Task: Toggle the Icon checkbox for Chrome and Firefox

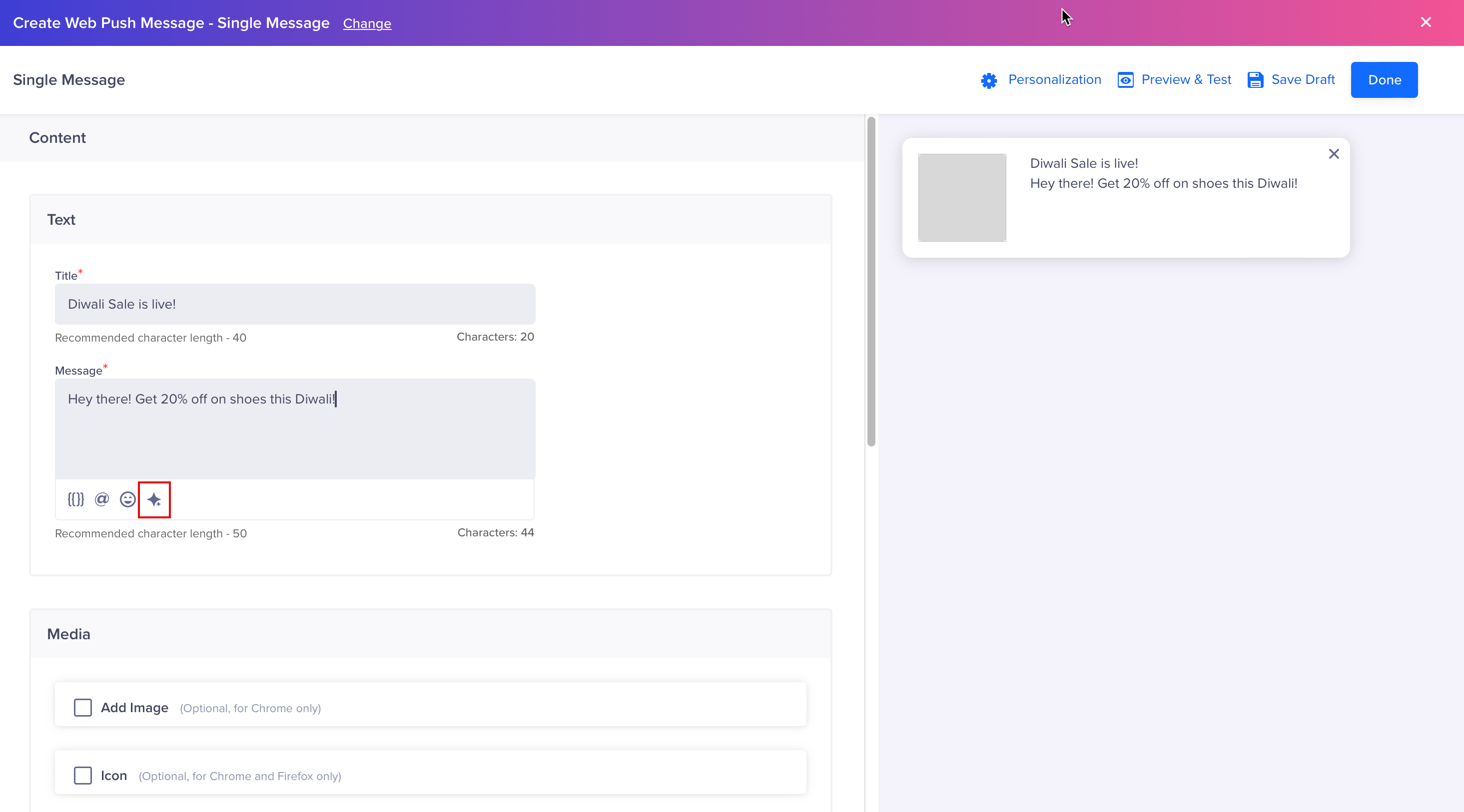Action: (83, 776)
